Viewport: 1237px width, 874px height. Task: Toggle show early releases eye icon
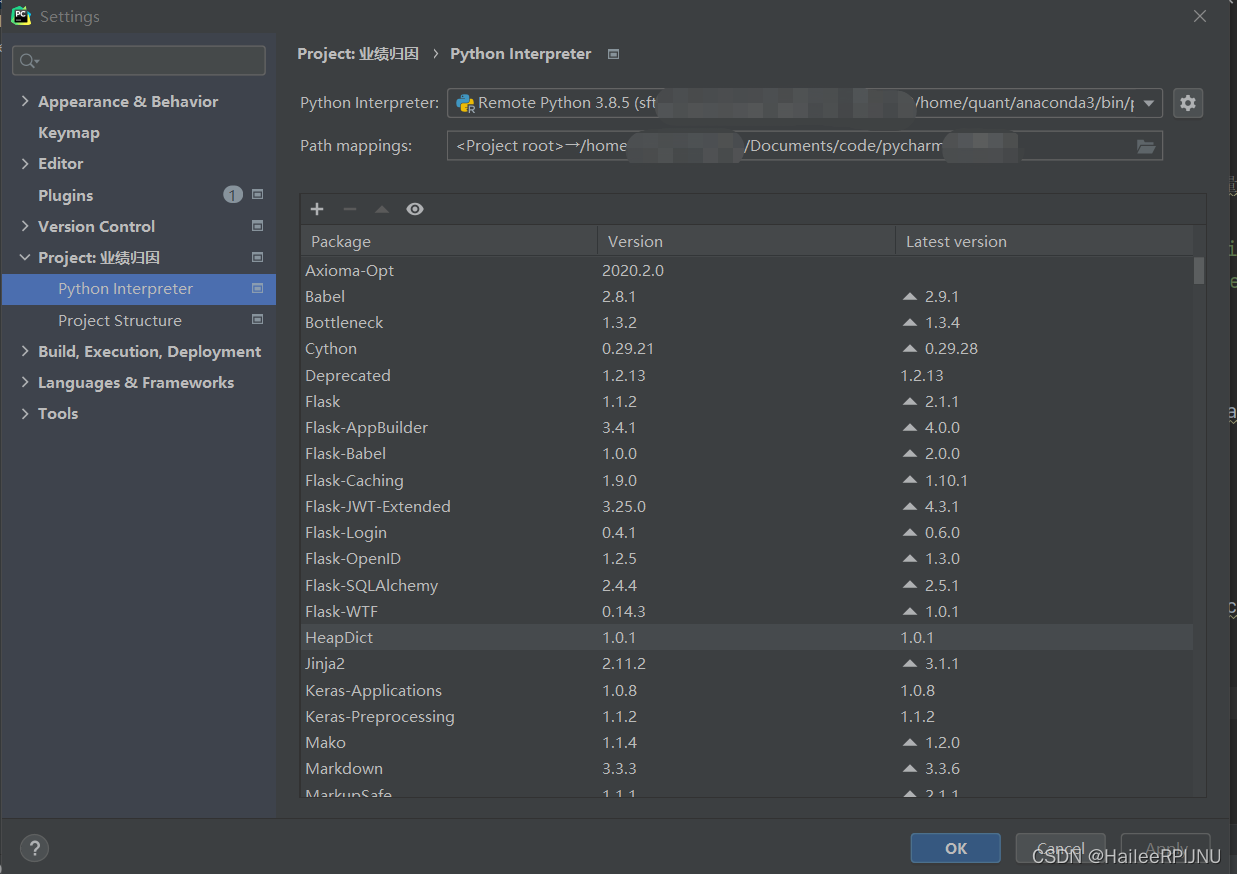[415, 209]
